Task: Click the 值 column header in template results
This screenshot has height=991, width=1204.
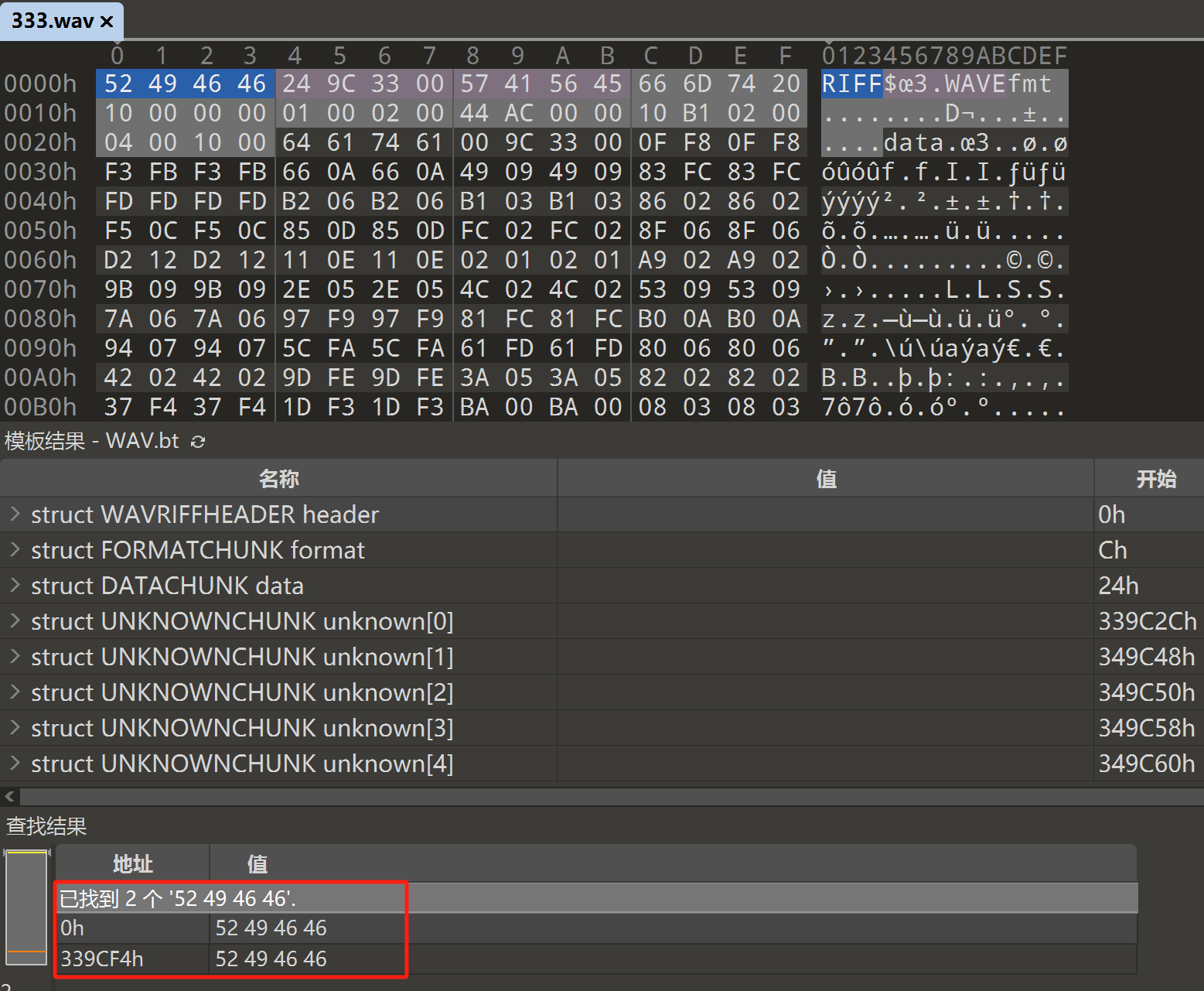Action: click(826, 478)
